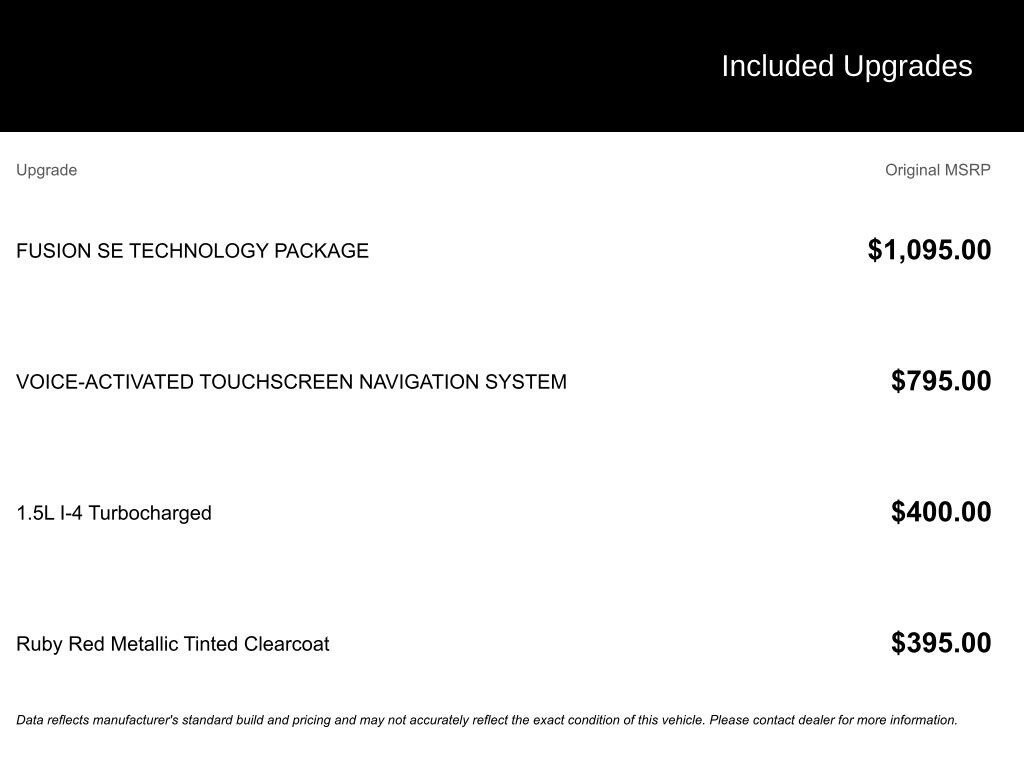Select the Ruby Red Metallic Tinted Clearcoat item
Image resolution: width=1024 pixels, height=768 pixels.
[x=172, y=644]
